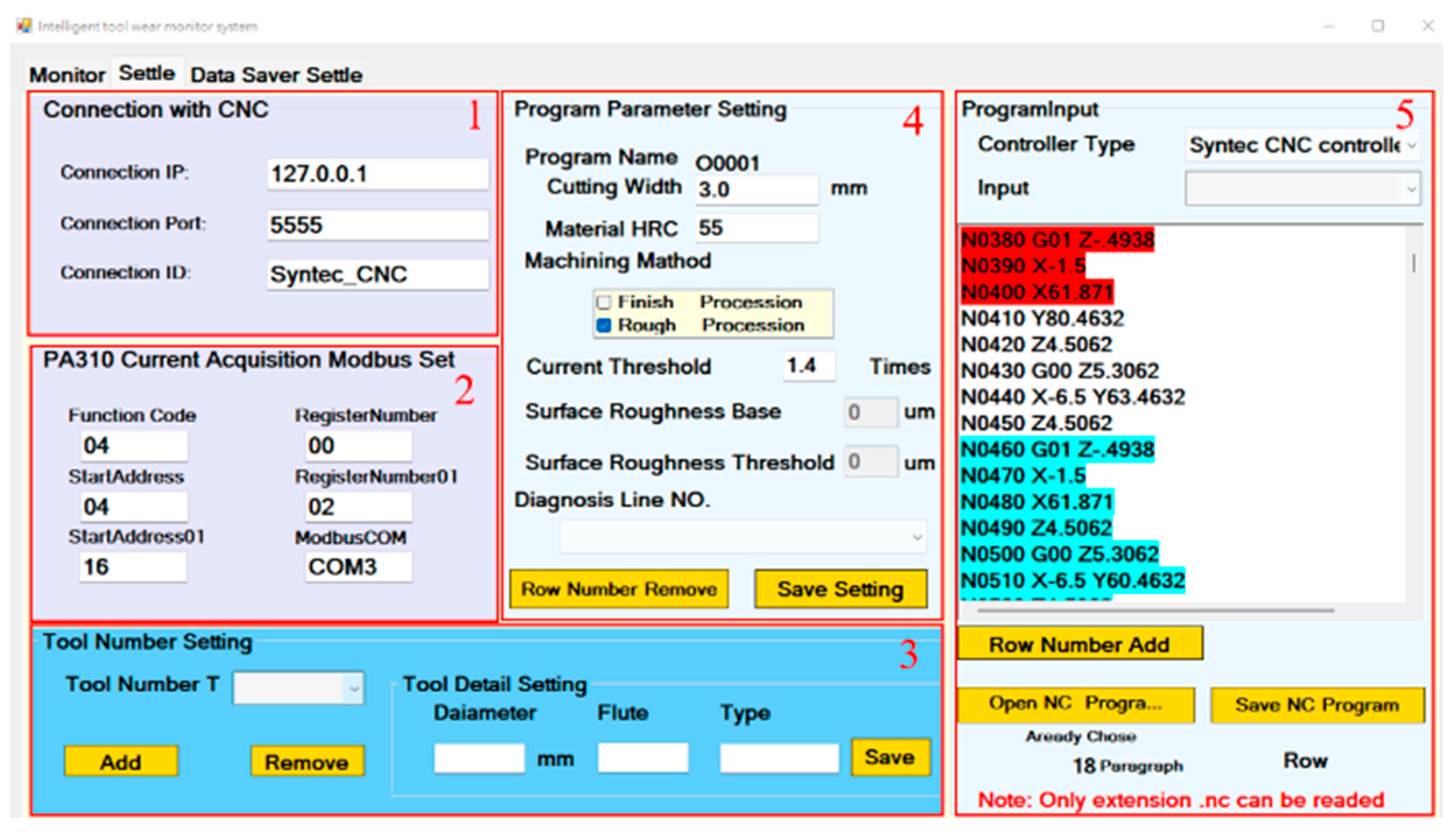
Task: Check the Finish Procession checkbox
Action: [603, 302]
